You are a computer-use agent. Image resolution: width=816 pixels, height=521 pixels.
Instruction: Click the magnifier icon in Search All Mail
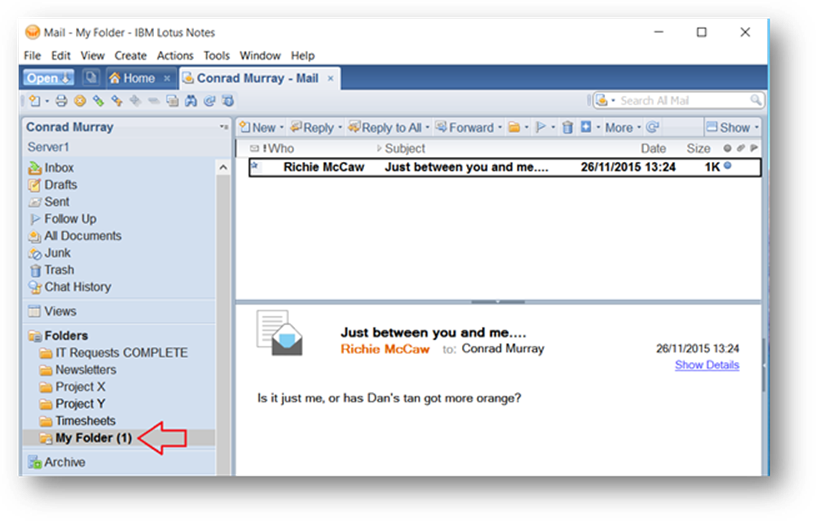pyautogui.click(x=755, y=100)
